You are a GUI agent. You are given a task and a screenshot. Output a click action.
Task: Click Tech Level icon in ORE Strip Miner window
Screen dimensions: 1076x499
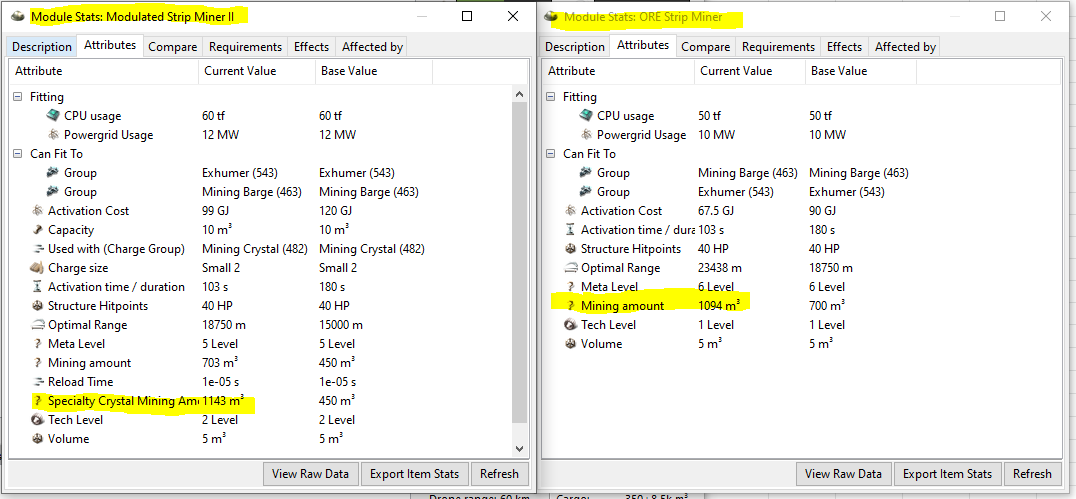click(x=570, y=325)
